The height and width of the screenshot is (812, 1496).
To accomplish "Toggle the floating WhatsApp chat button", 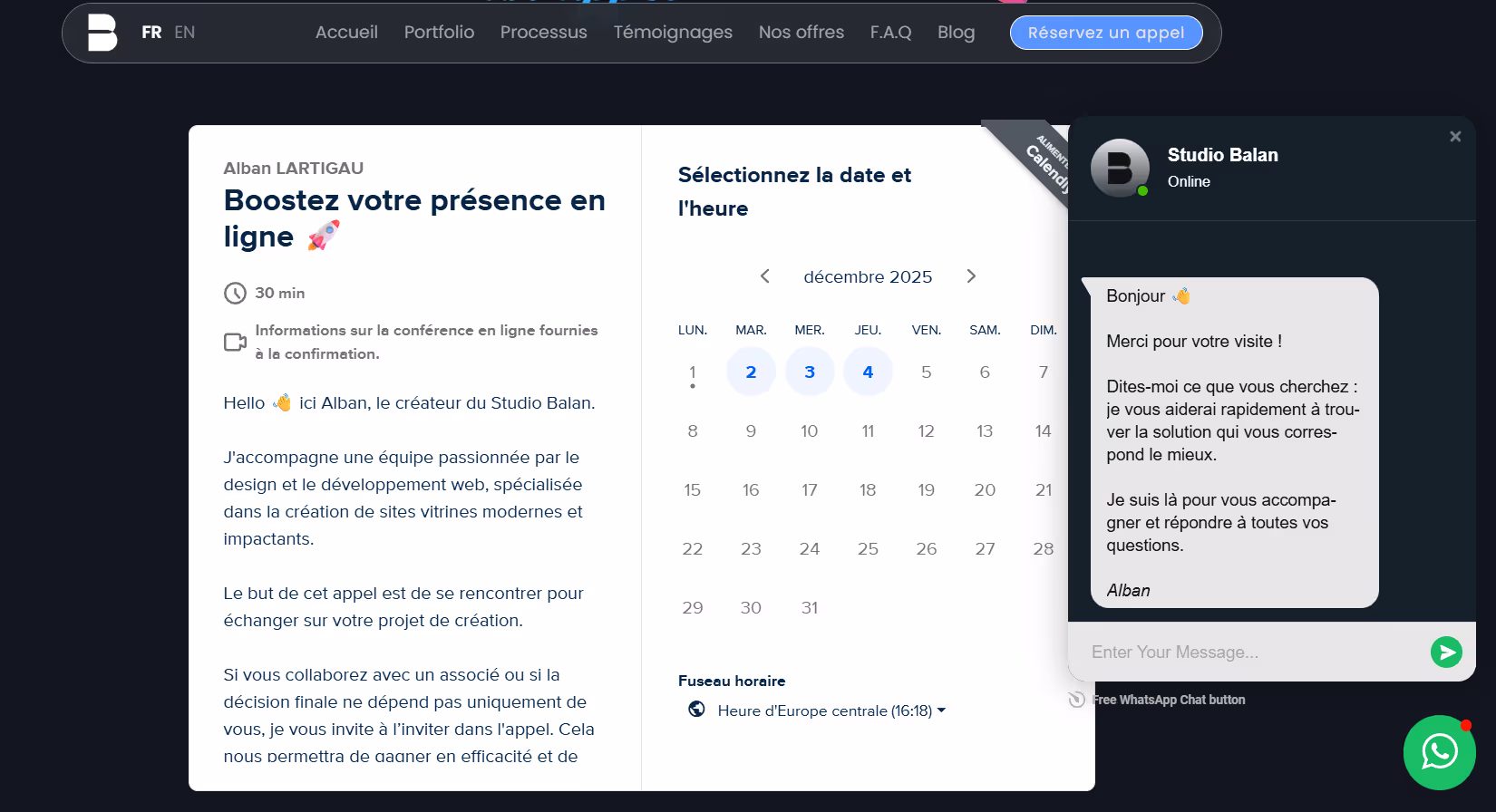I will tap(1440, 752).
